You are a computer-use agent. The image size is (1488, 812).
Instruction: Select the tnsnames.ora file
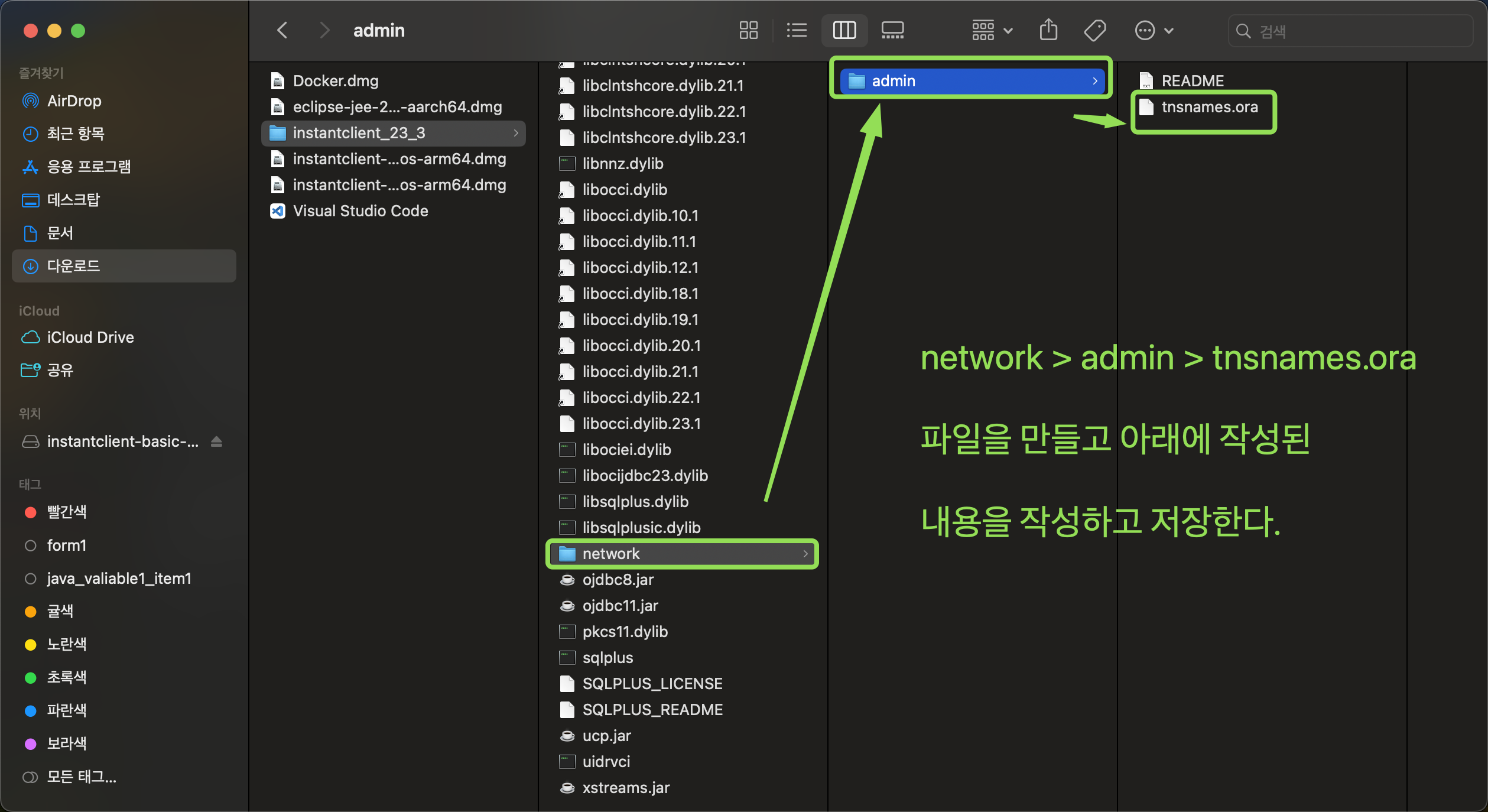click(x=1208, y=107)
